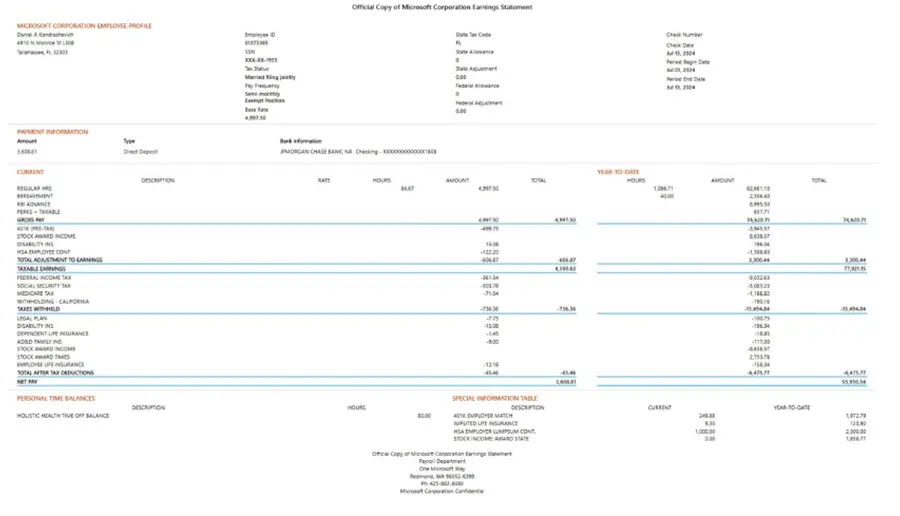Select the Payment Information section header
Screen dimensions: 900x516
click(x=52, y=132)
